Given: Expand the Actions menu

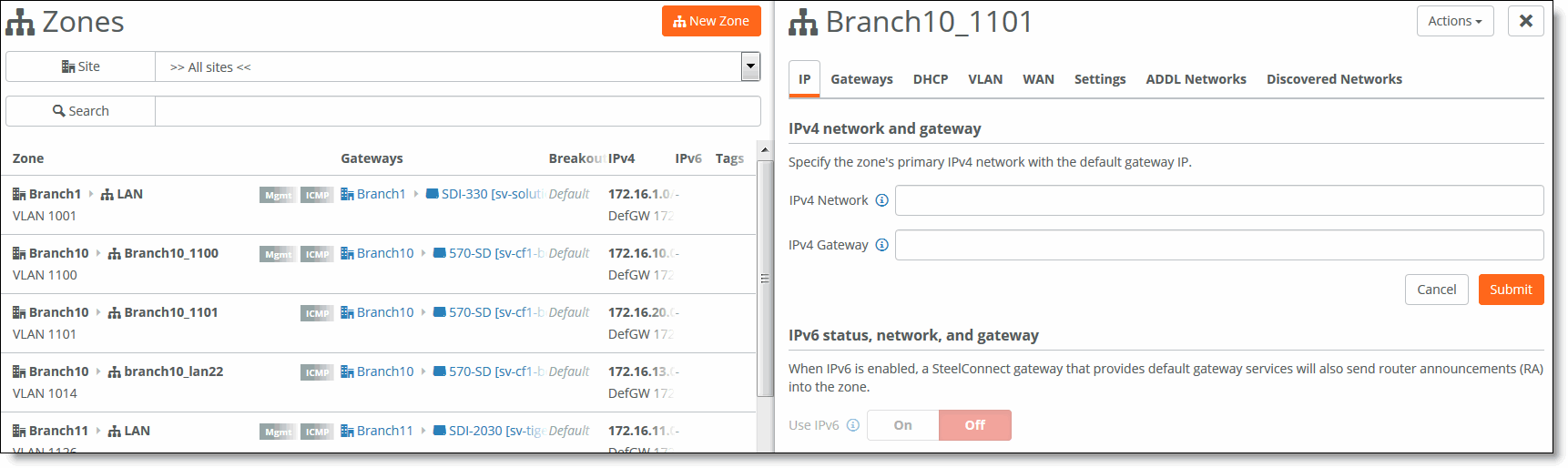Looking at the screenshot, I should pyautogui.click(x=1454, y=21).
